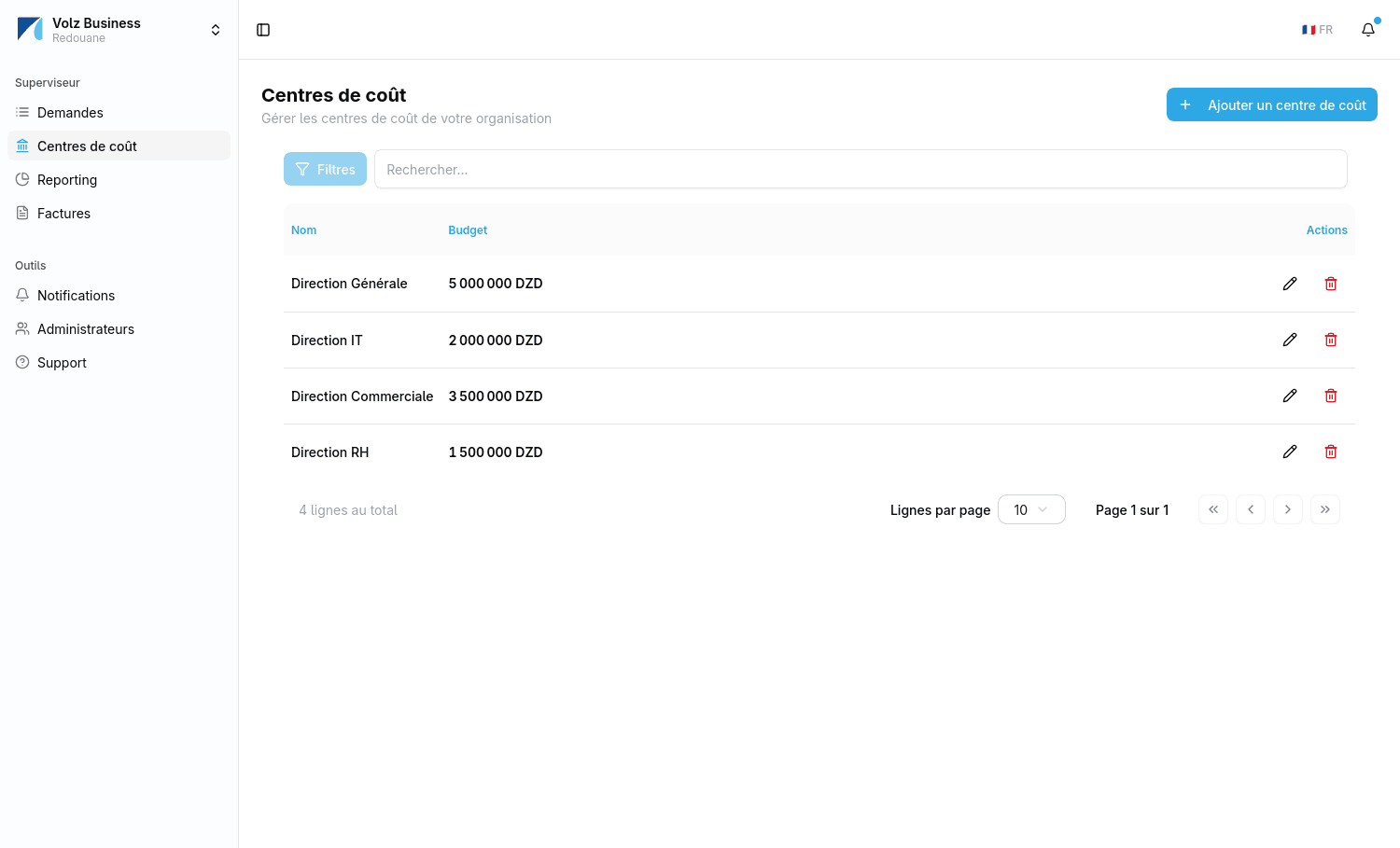Open the notifications bell in header

coord(1368,30)
